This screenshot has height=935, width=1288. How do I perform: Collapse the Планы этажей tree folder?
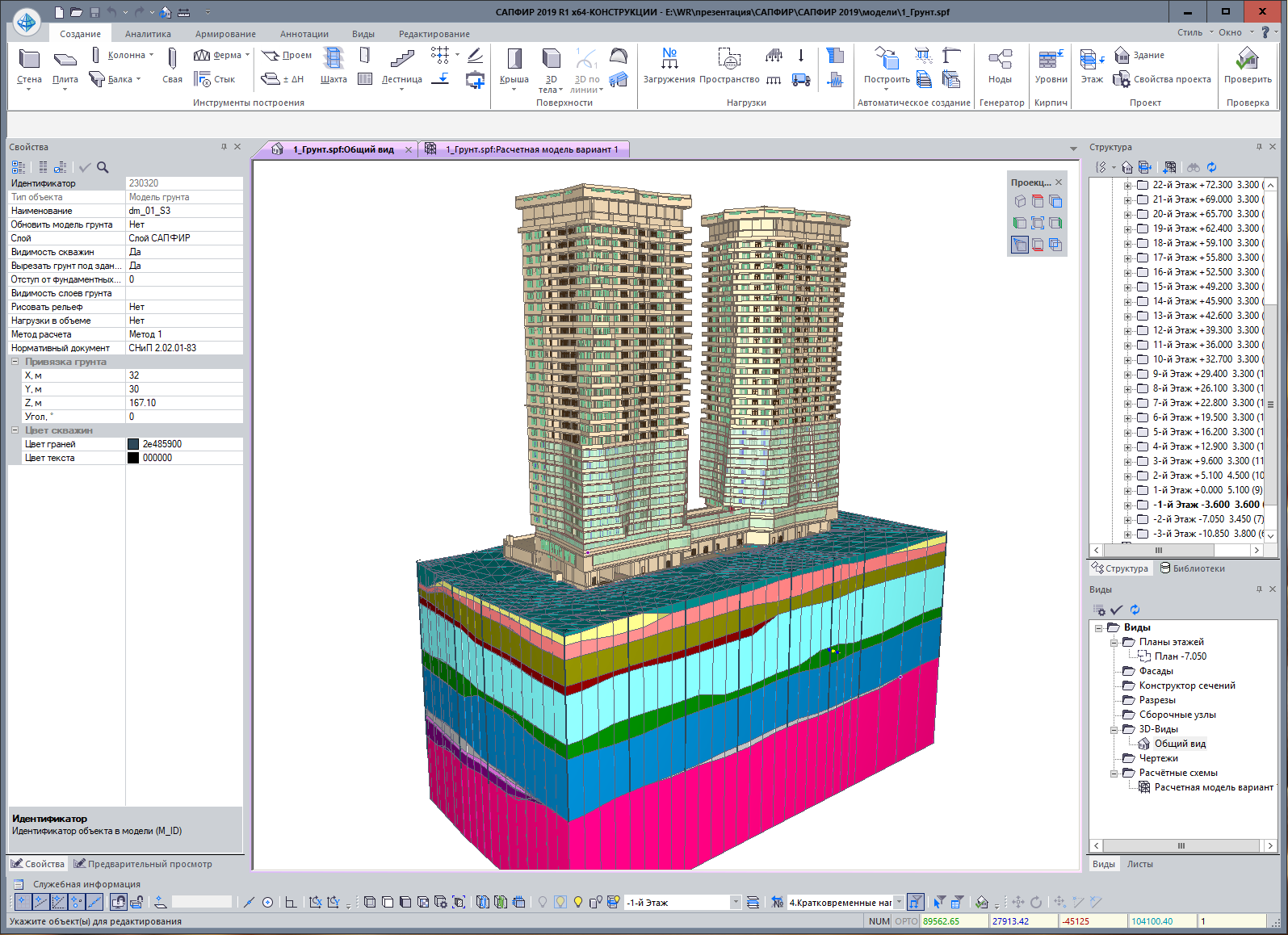1114,642
